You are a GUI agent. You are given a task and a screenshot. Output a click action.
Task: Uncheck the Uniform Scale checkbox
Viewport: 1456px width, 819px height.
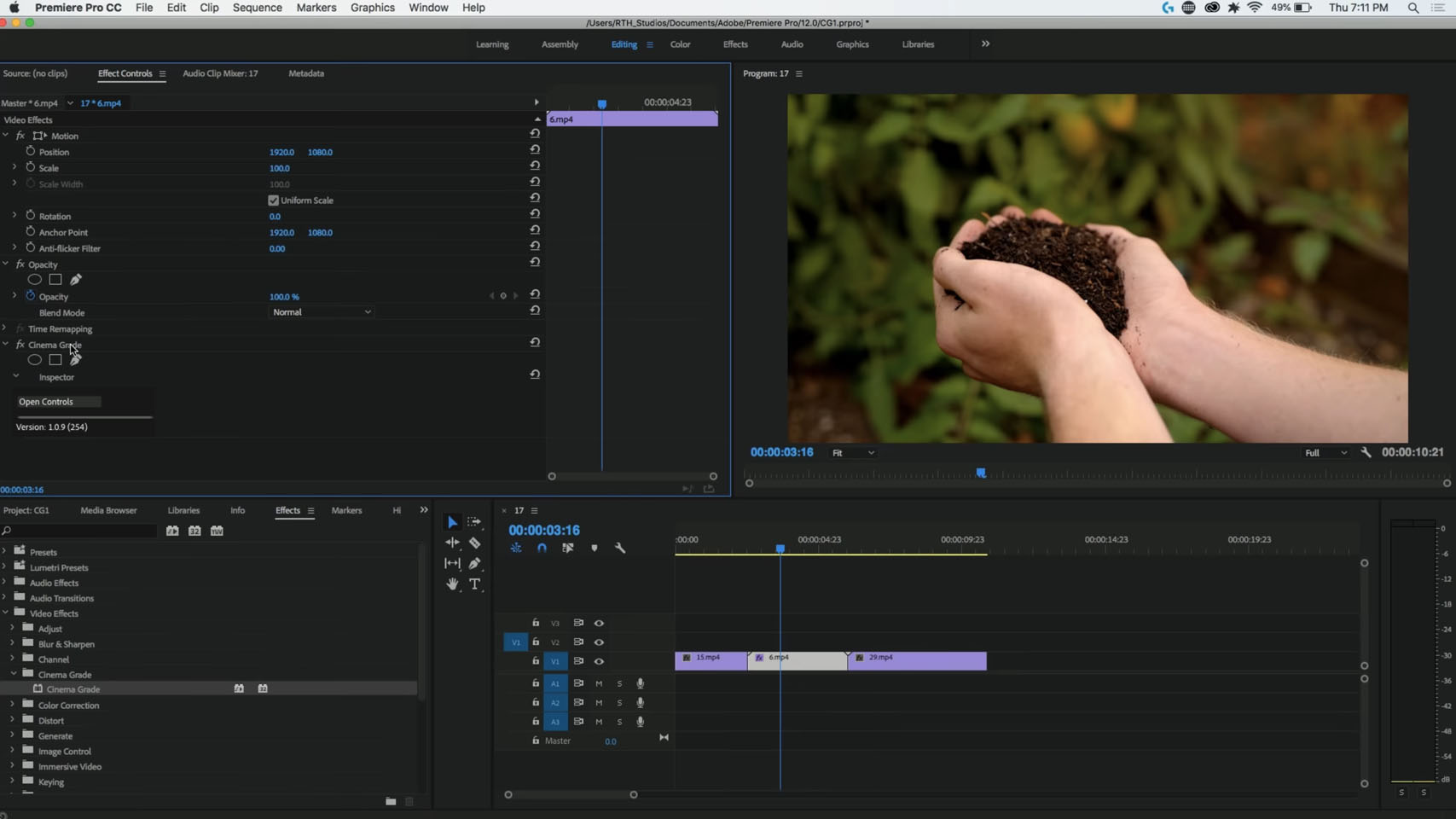274,200
